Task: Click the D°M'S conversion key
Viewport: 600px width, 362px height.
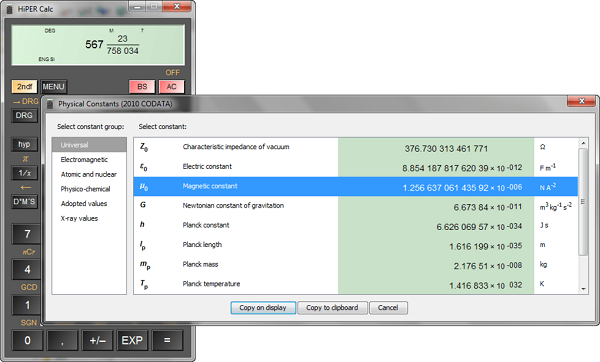Action: click(x=24, y=201)
